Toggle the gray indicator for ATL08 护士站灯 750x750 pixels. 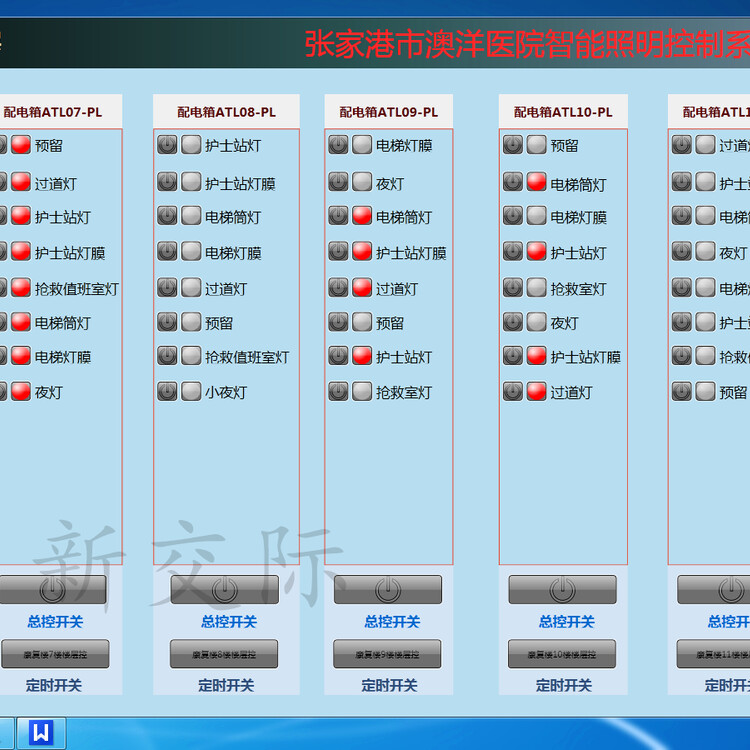191,144
